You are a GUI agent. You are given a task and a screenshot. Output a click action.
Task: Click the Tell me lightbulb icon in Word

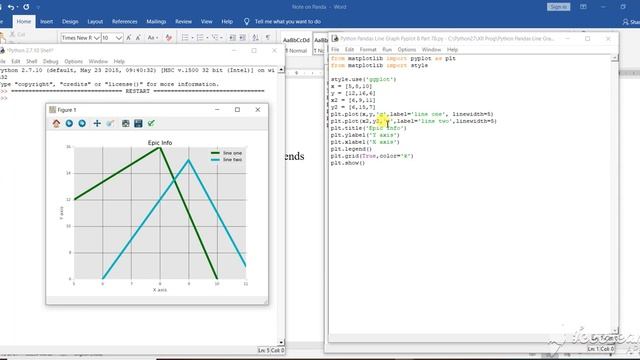247,22
